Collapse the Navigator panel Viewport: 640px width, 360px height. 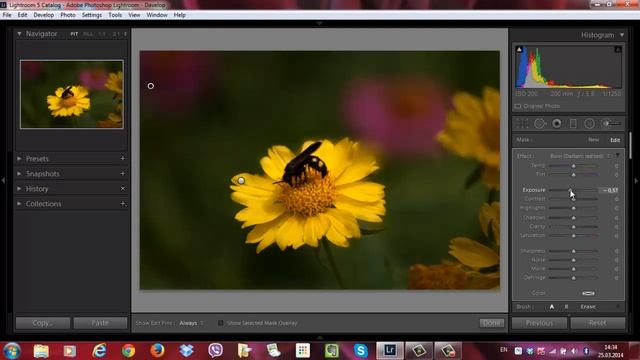[x=19, y=34]
